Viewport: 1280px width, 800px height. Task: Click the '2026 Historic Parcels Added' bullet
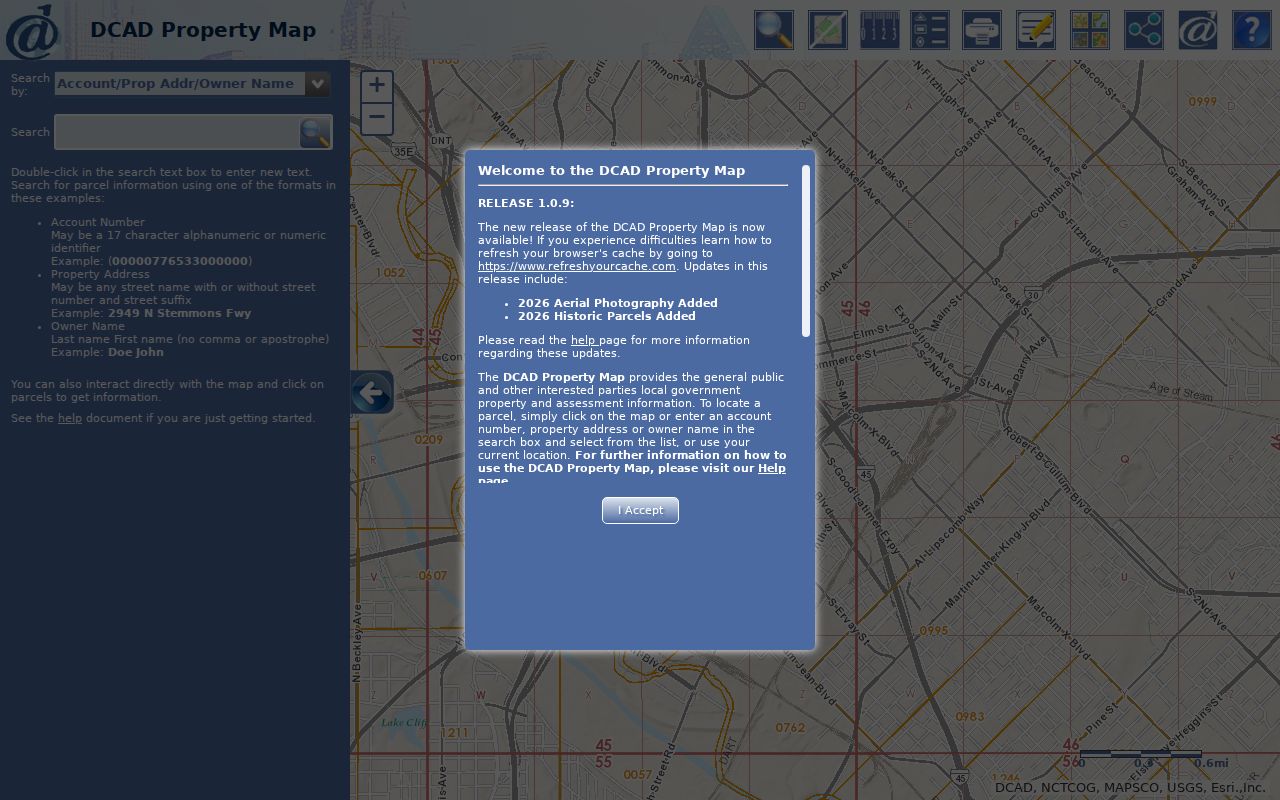tap(606, 316)
